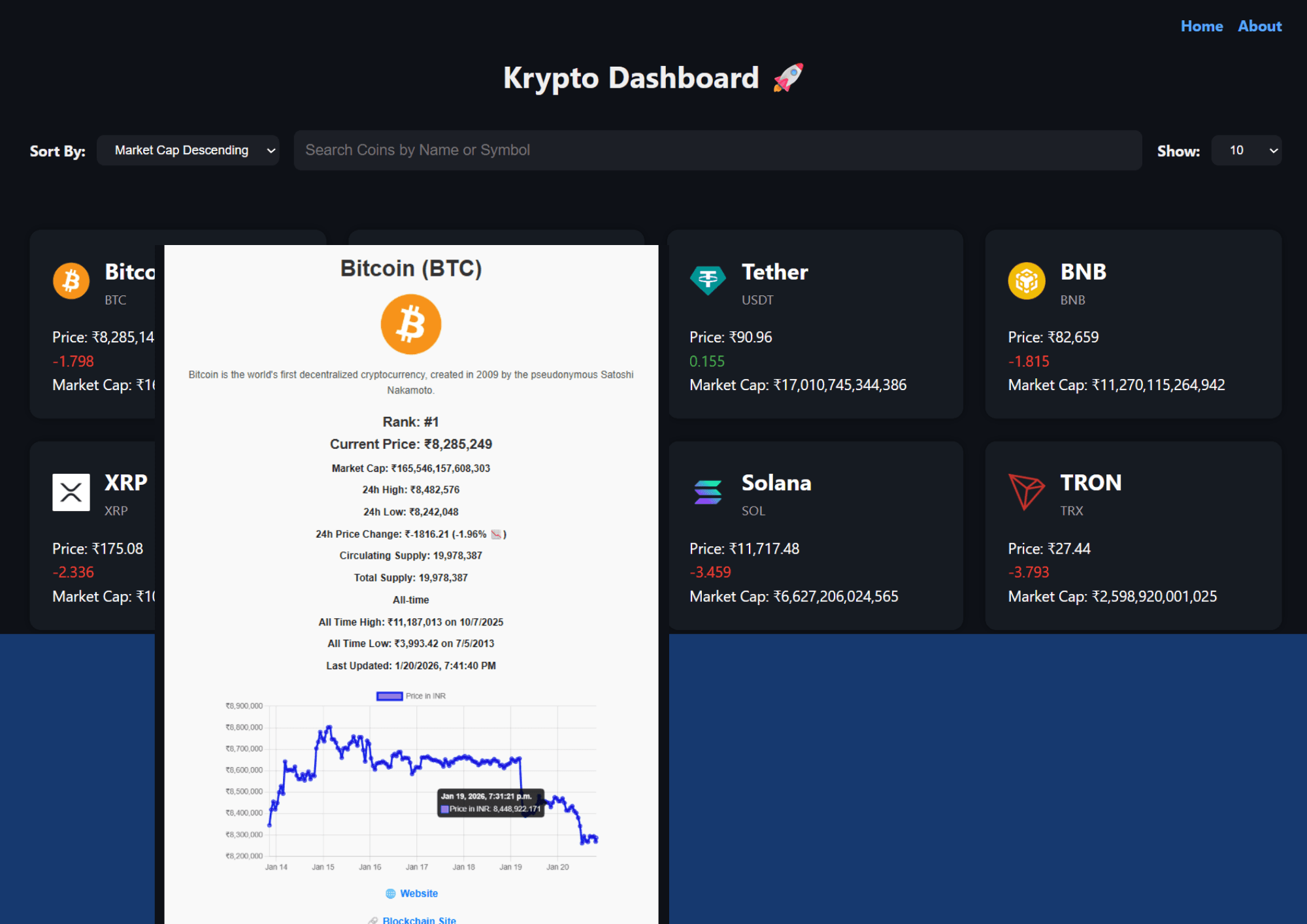Image resolution: width=1307 pixels, height=924 pixels.
Task: Click the Rank: #1 line
Action: [411, 422]
